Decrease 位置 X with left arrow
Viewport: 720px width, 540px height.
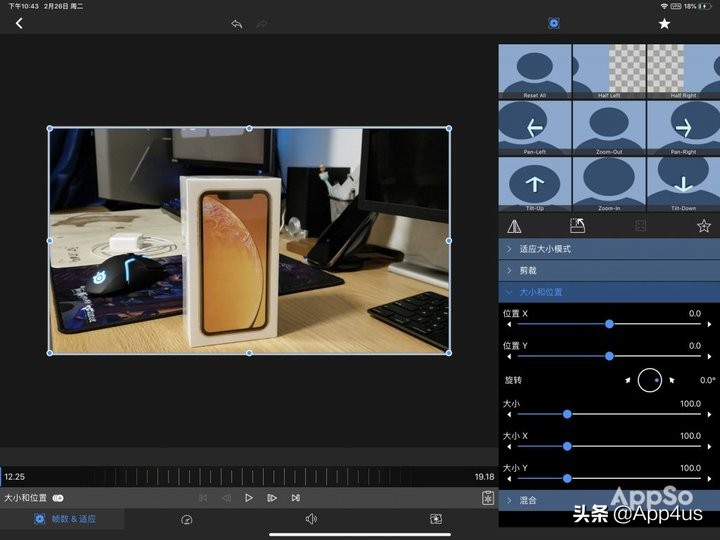click(509, 324)
